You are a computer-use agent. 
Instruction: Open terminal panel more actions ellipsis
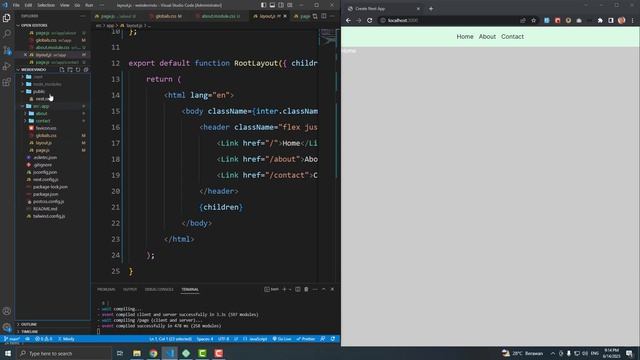tap(315, 289)
